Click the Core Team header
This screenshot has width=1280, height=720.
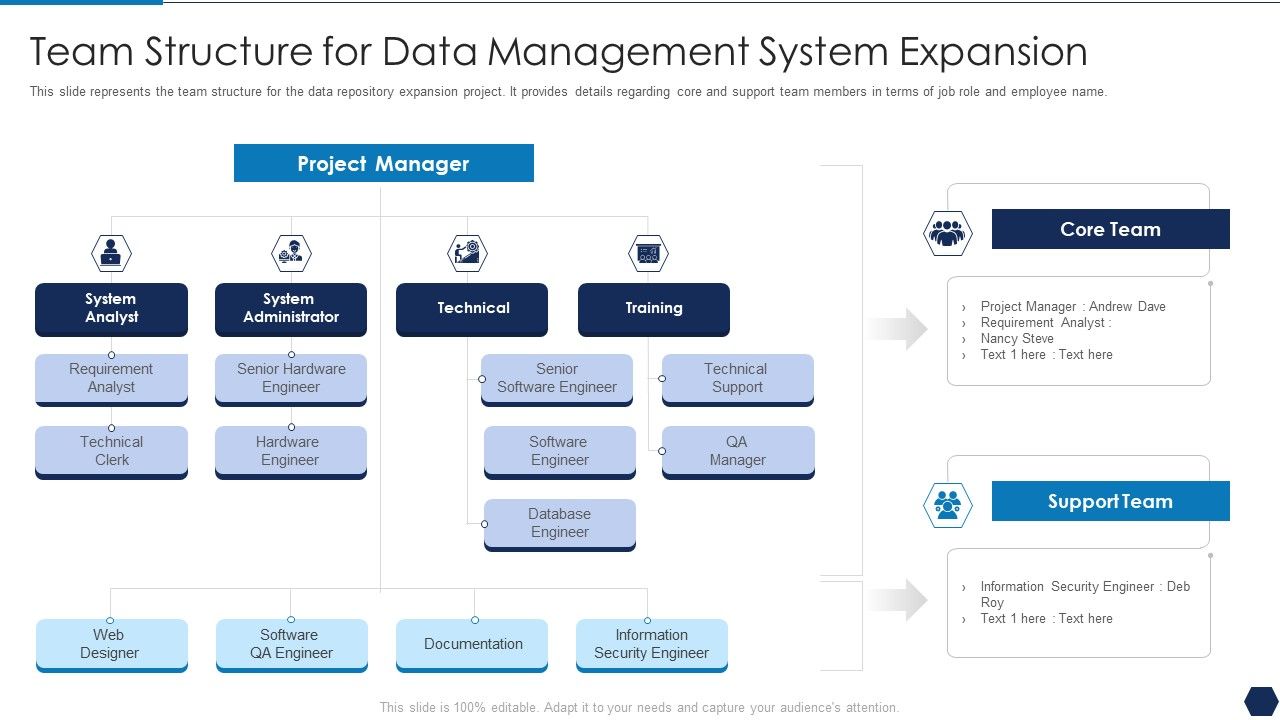1111,229
